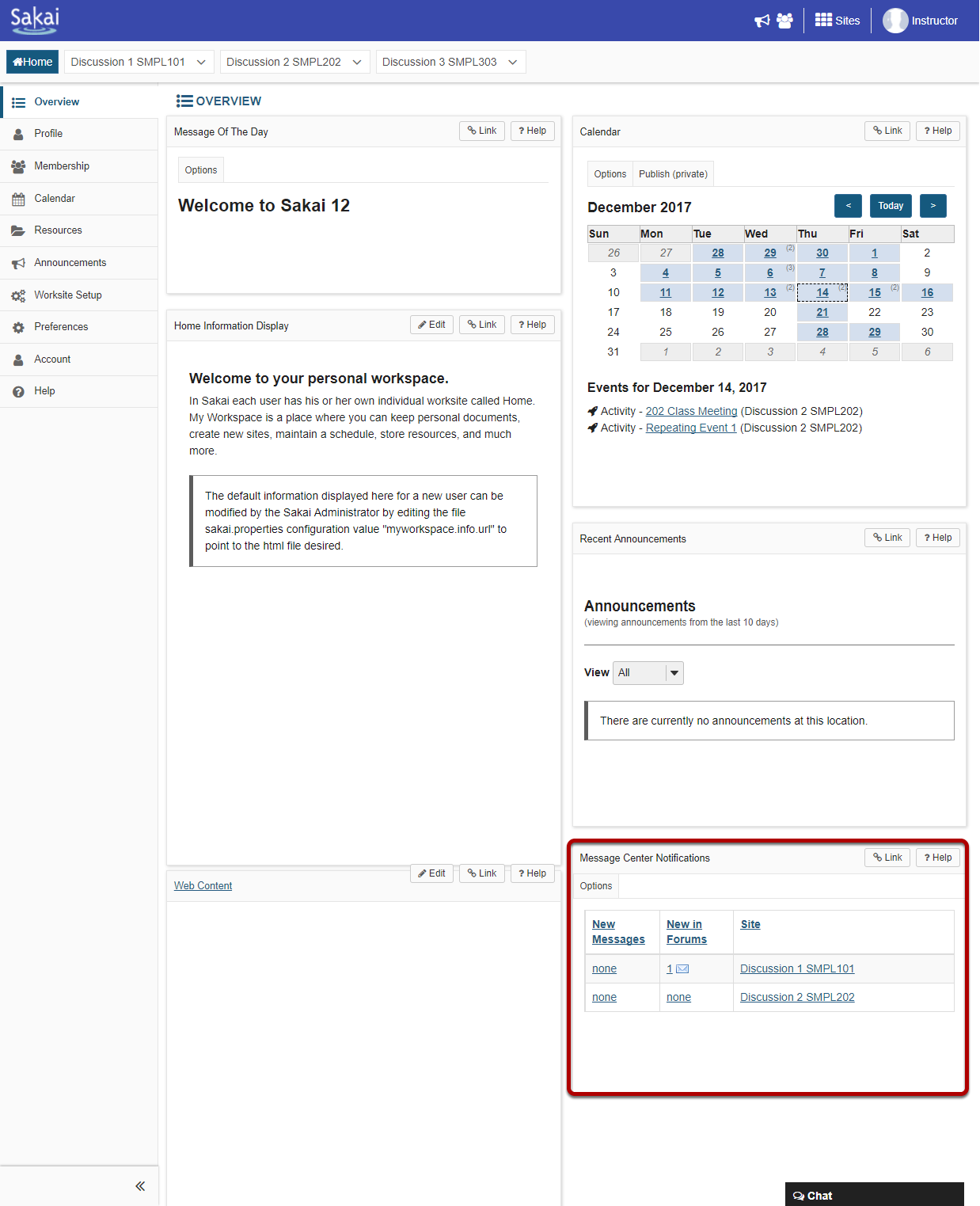The width and height of the screenshot is (980, 1206).
Task: Go to previous month in calendar
Action: click(849, 206)
